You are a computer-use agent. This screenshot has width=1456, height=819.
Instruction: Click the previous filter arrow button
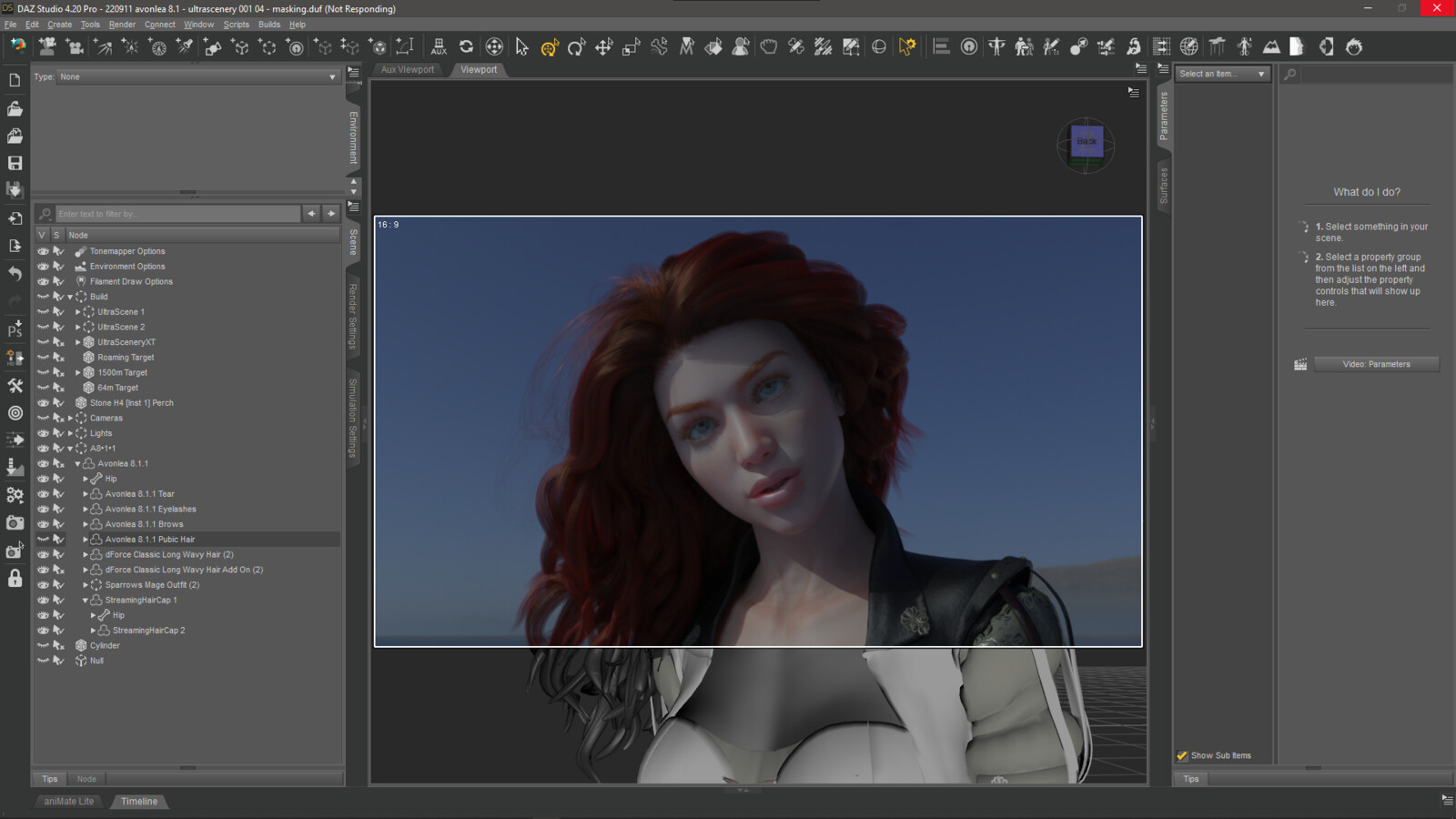[x=311, y=214]
